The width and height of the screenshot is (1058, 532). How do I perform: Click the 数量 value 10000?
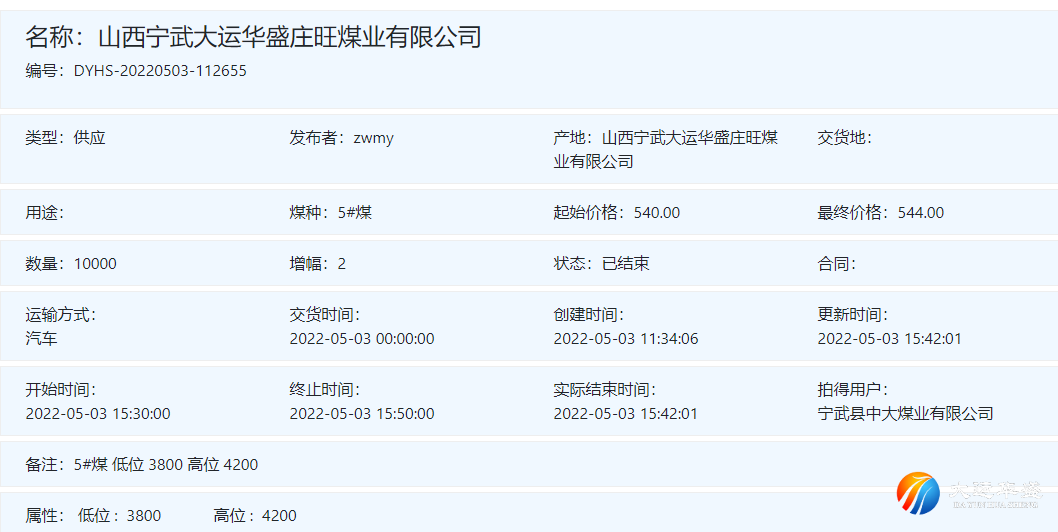tap(95, 264)
